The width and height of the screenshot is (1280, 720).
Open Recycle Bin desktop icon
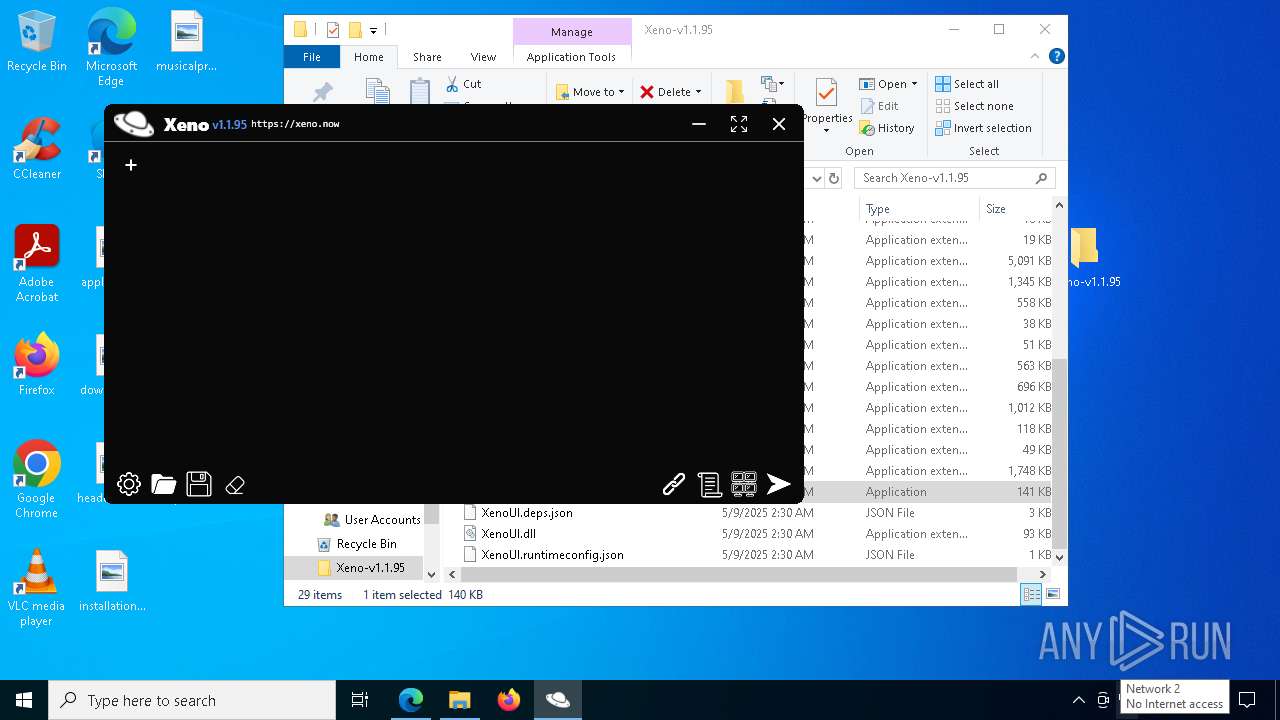tap(37, 42)
